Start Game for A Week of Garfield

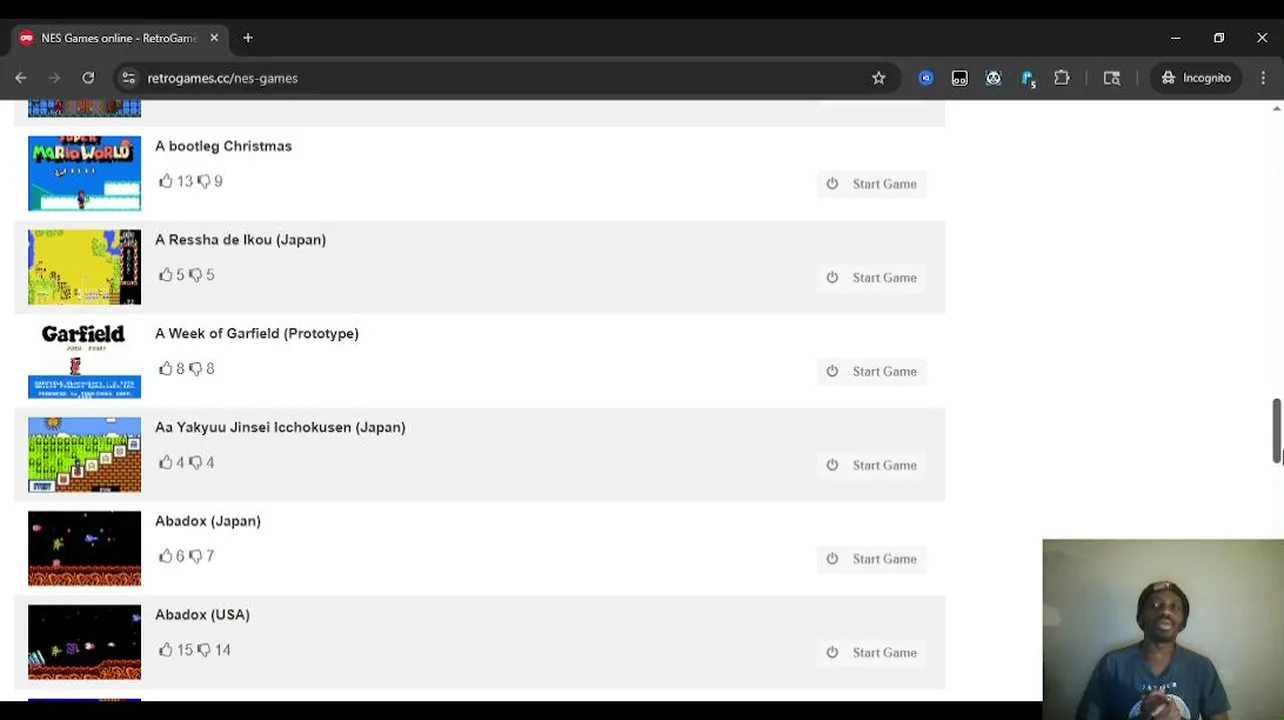click(x=872, y=372)
